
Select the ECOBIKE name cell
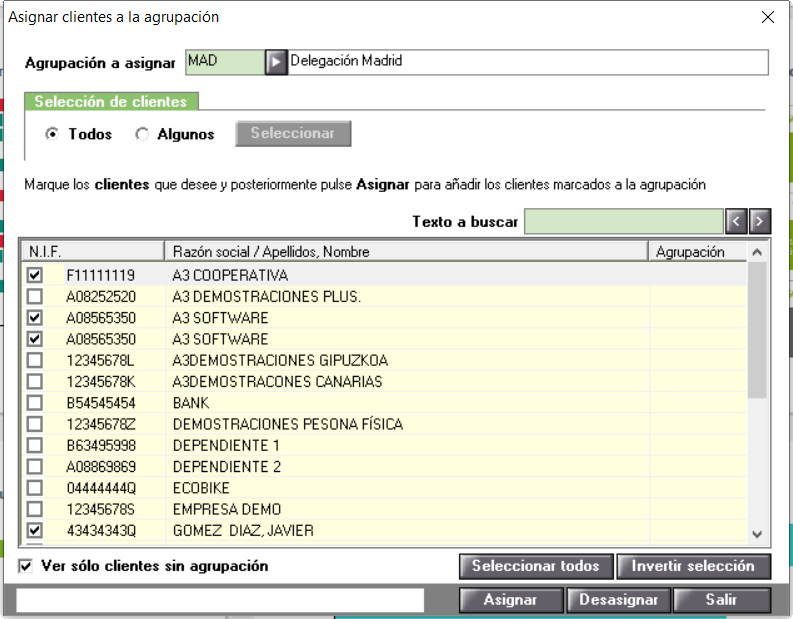407,488
